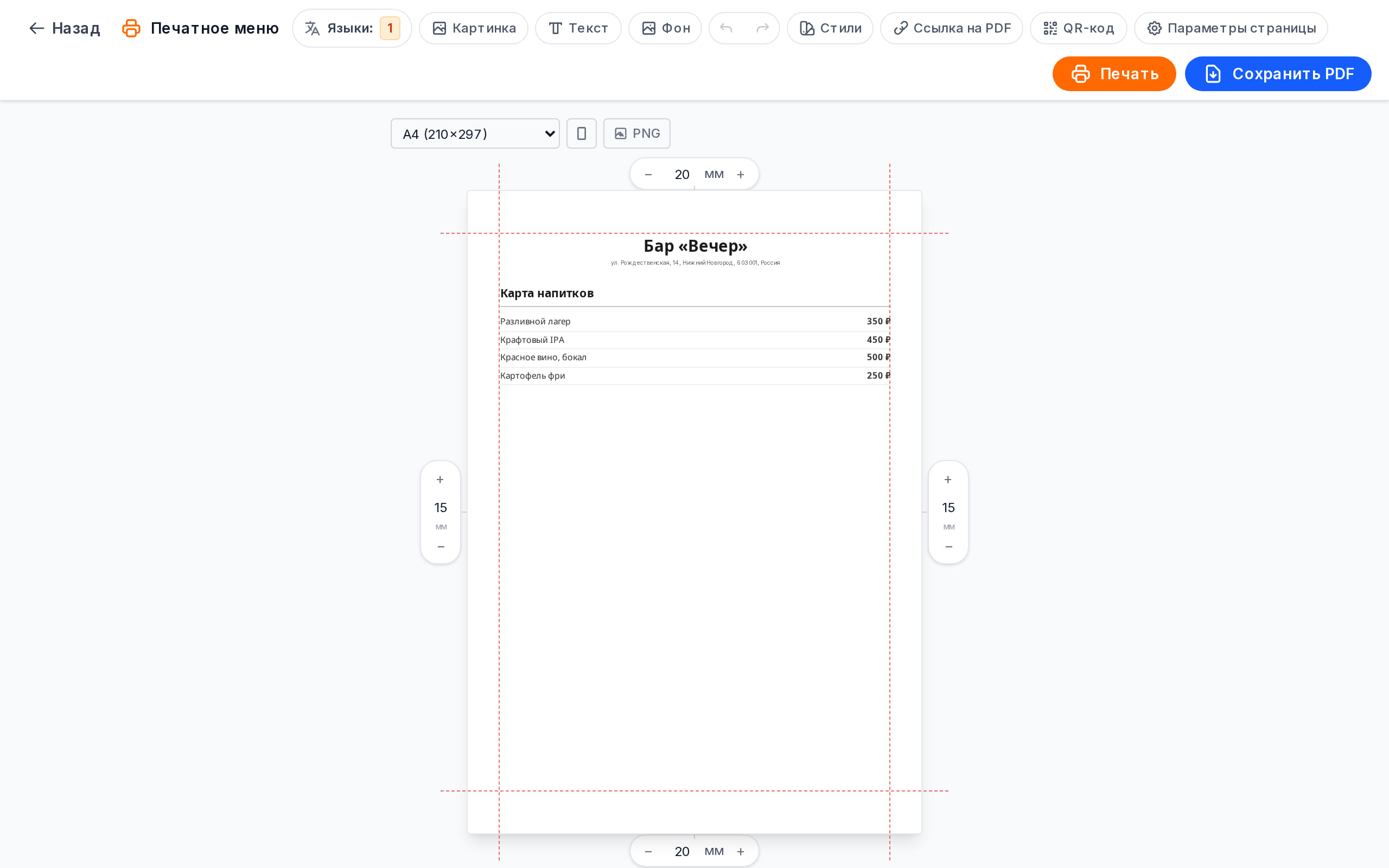Click the 450 ₽ price
This screenshot has width=1389, height=868.
(x=878, y=340)
